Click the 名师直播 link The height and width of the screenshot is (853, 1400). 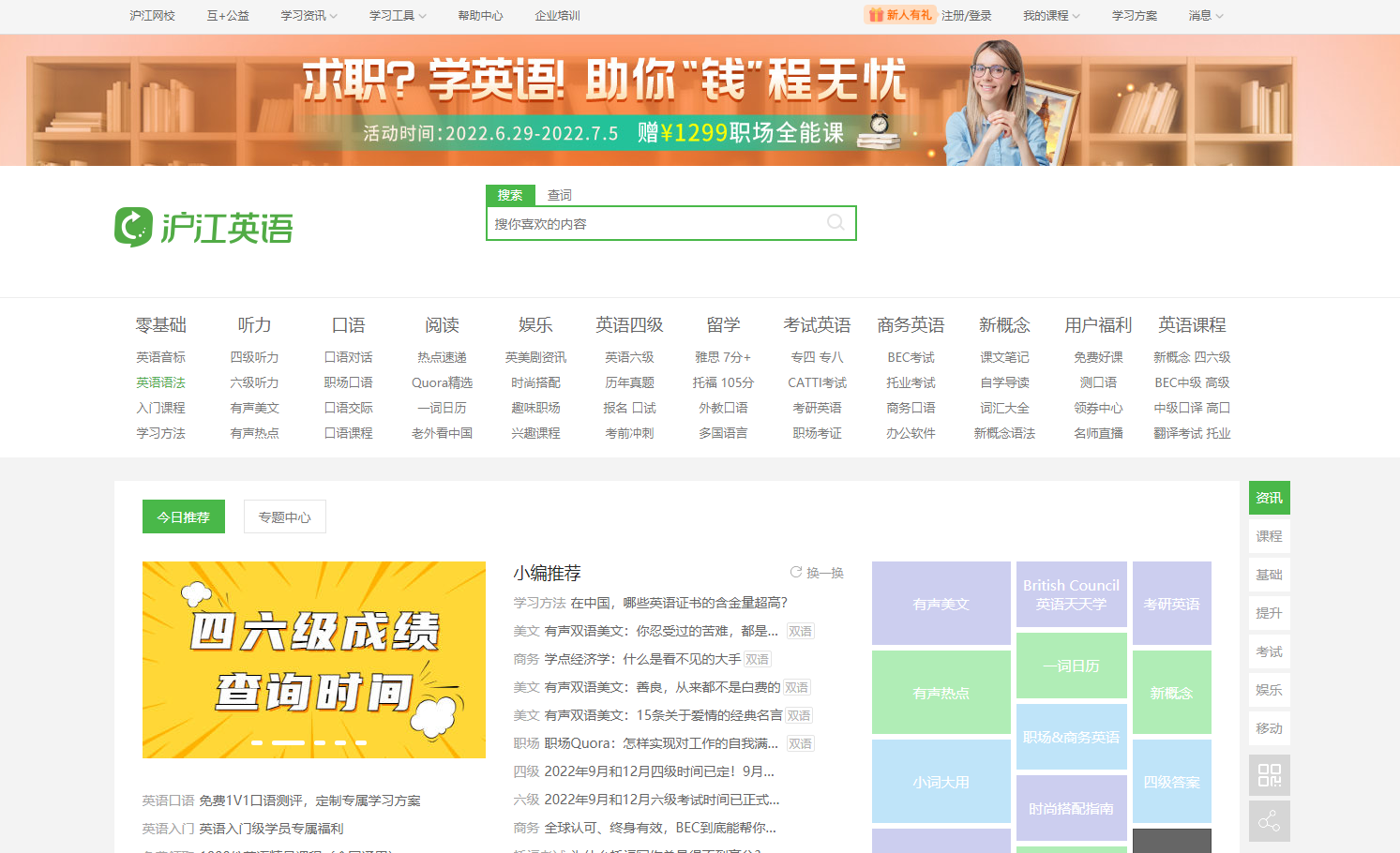pos(1099,433)
